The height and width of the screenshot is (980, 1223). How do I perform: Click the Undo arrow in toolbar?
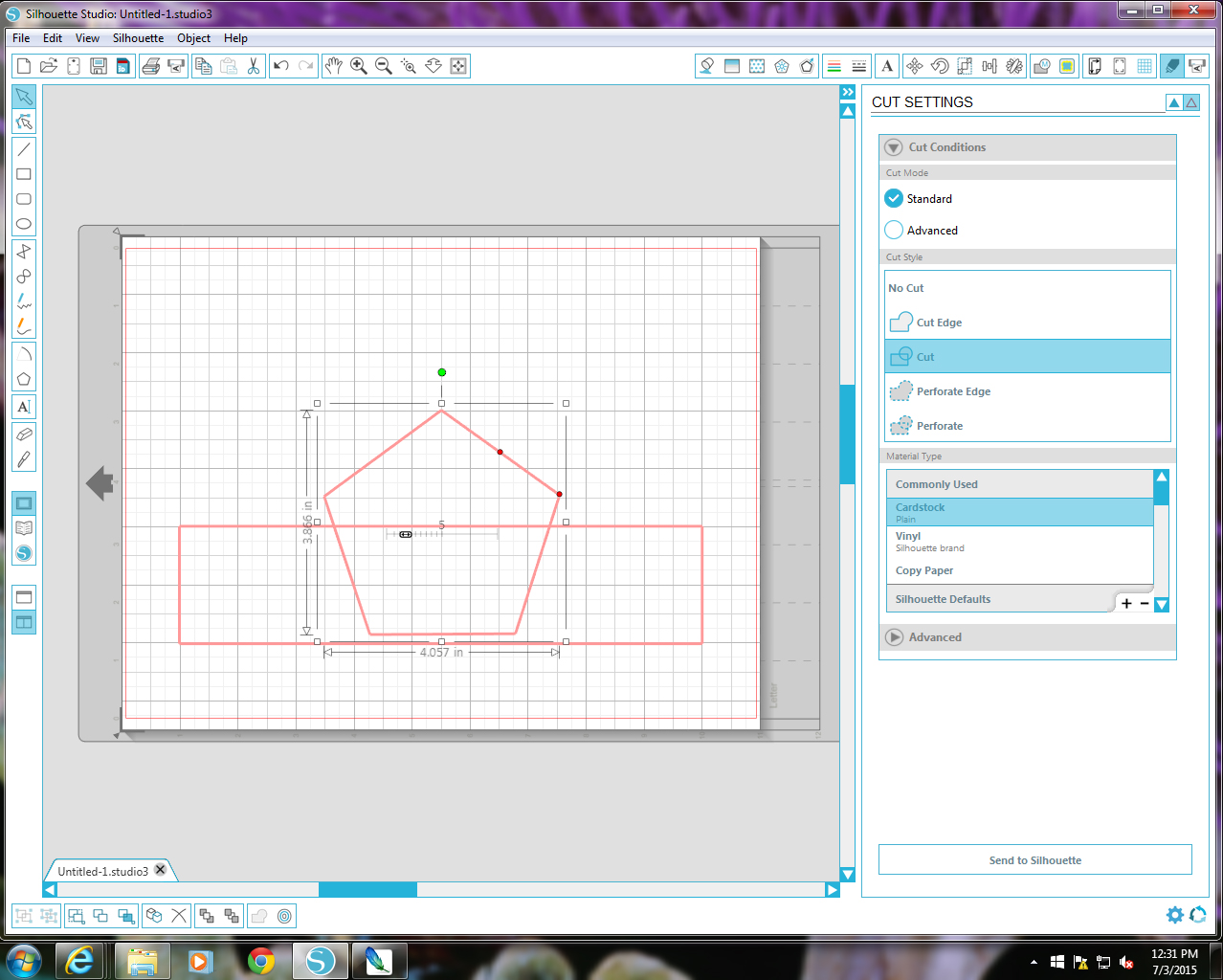pyautogui.click(x=281, y=66)
